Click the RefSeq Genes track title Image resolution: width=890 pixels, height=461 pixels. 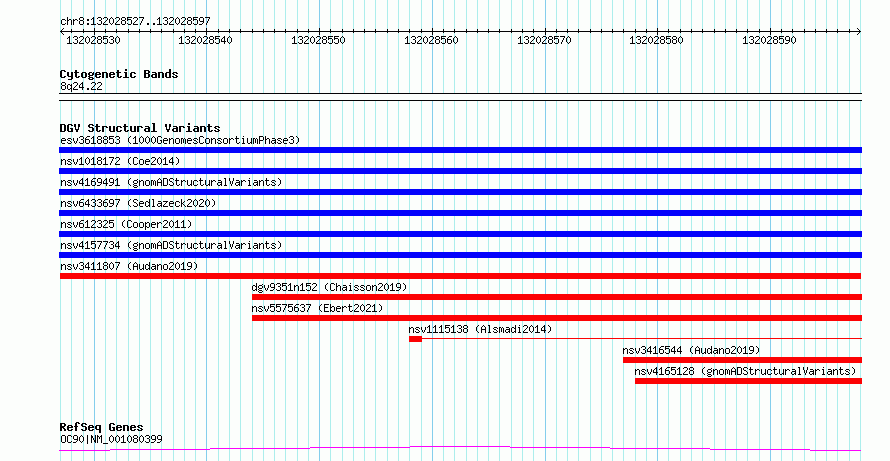pos(102,427)
